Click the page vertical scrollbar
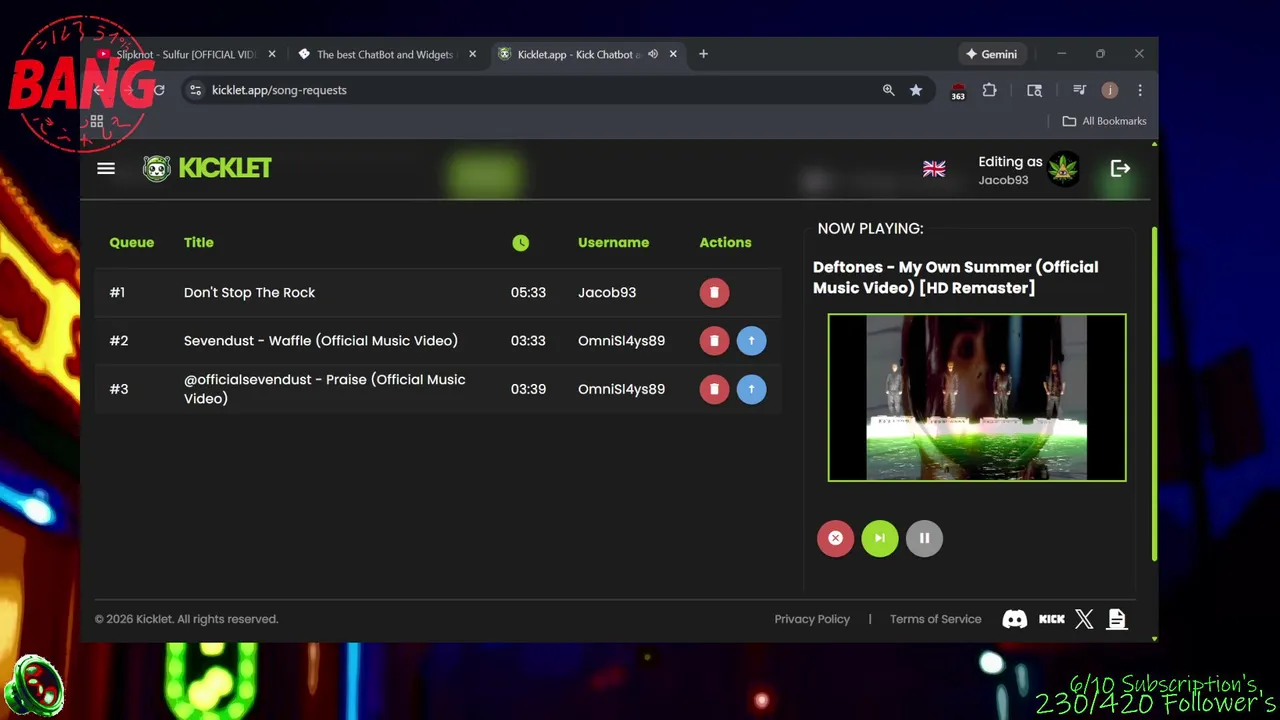 click(1154, 392)
